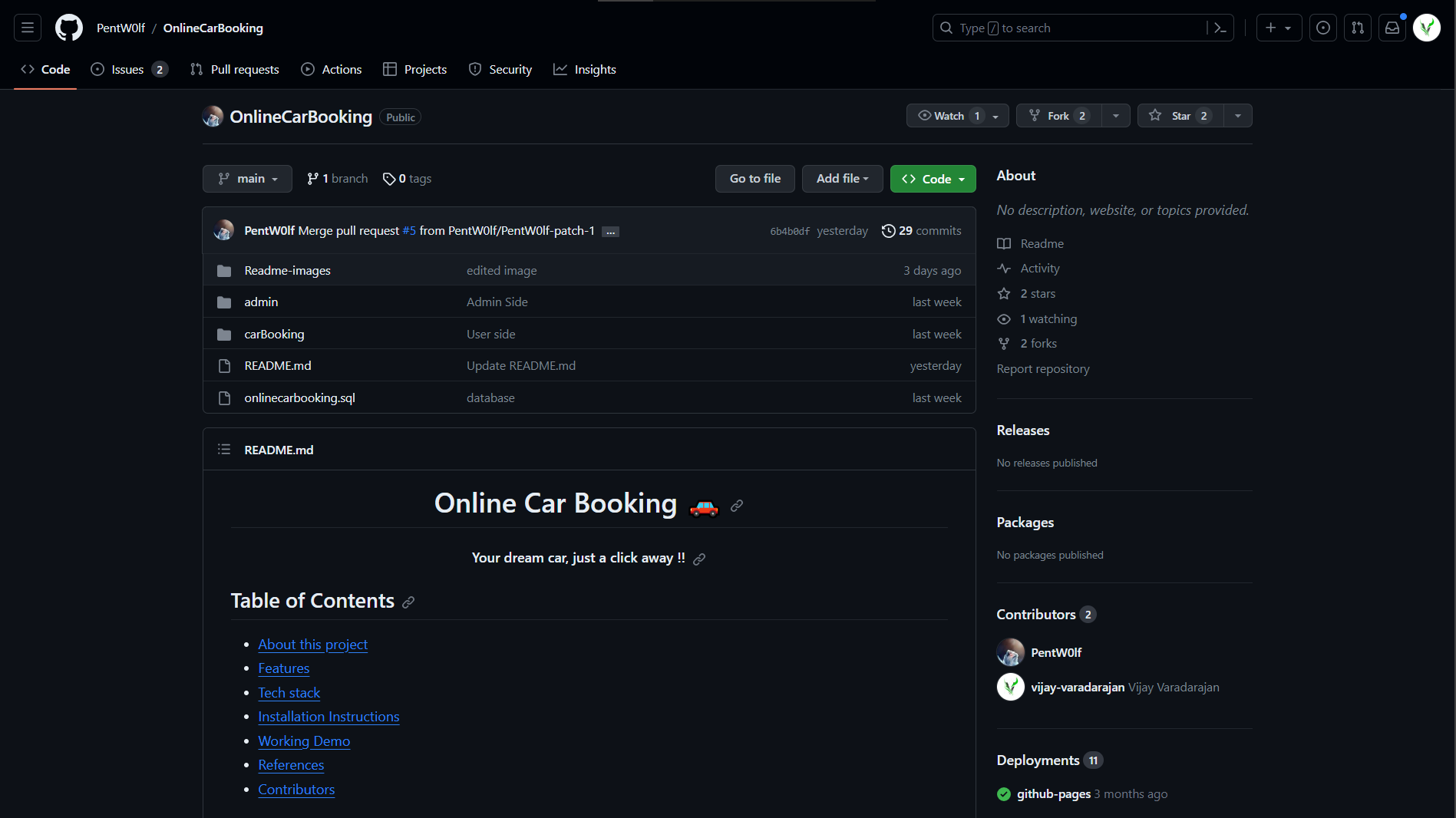Open the Insights tab
The image size is (1456, 818).
(585, 69)
